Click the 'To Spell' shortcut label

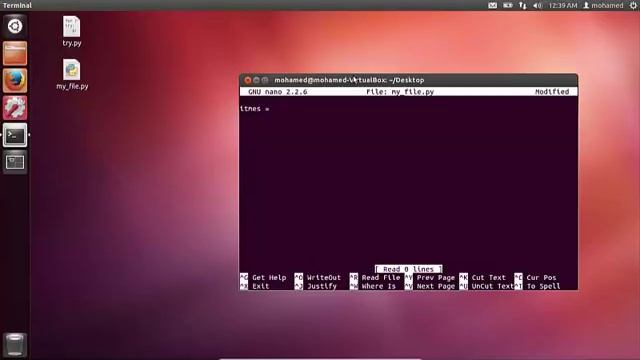[x=543, y=286]
